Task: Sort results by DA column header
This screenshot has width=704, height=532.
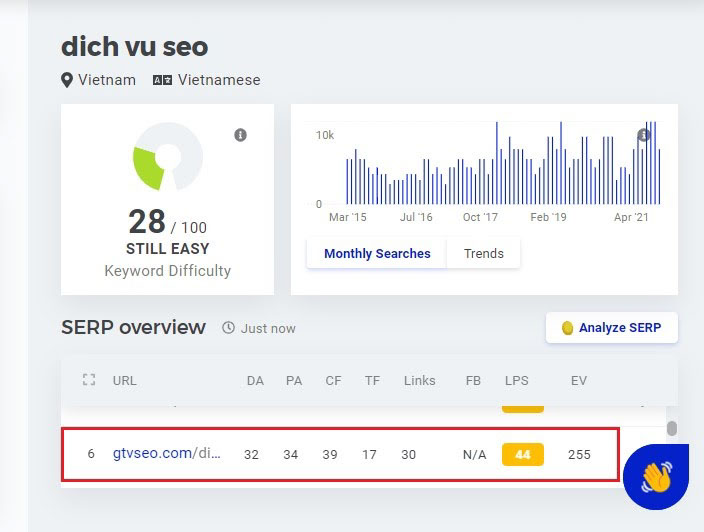Action: tap(255, 380)
